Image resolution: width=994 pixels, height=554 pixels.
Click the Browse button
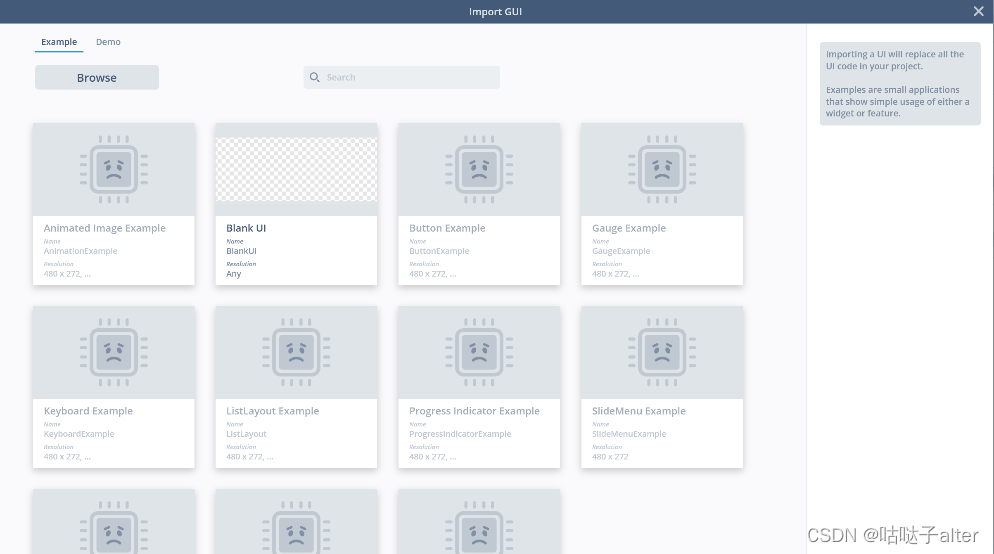click(x=97, y=77)
